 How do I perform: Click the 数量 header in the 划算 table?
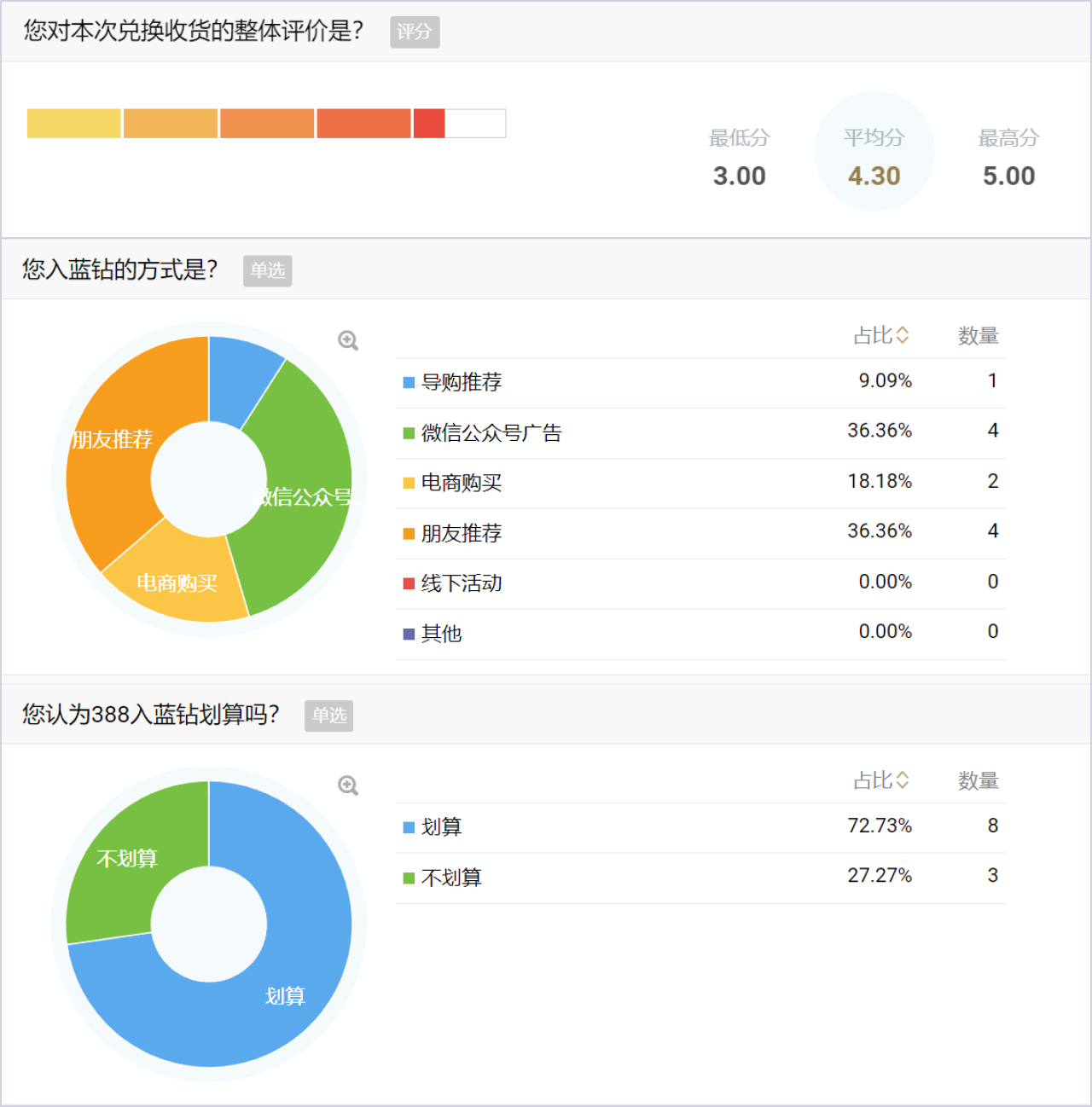click(x=979, y=781)
